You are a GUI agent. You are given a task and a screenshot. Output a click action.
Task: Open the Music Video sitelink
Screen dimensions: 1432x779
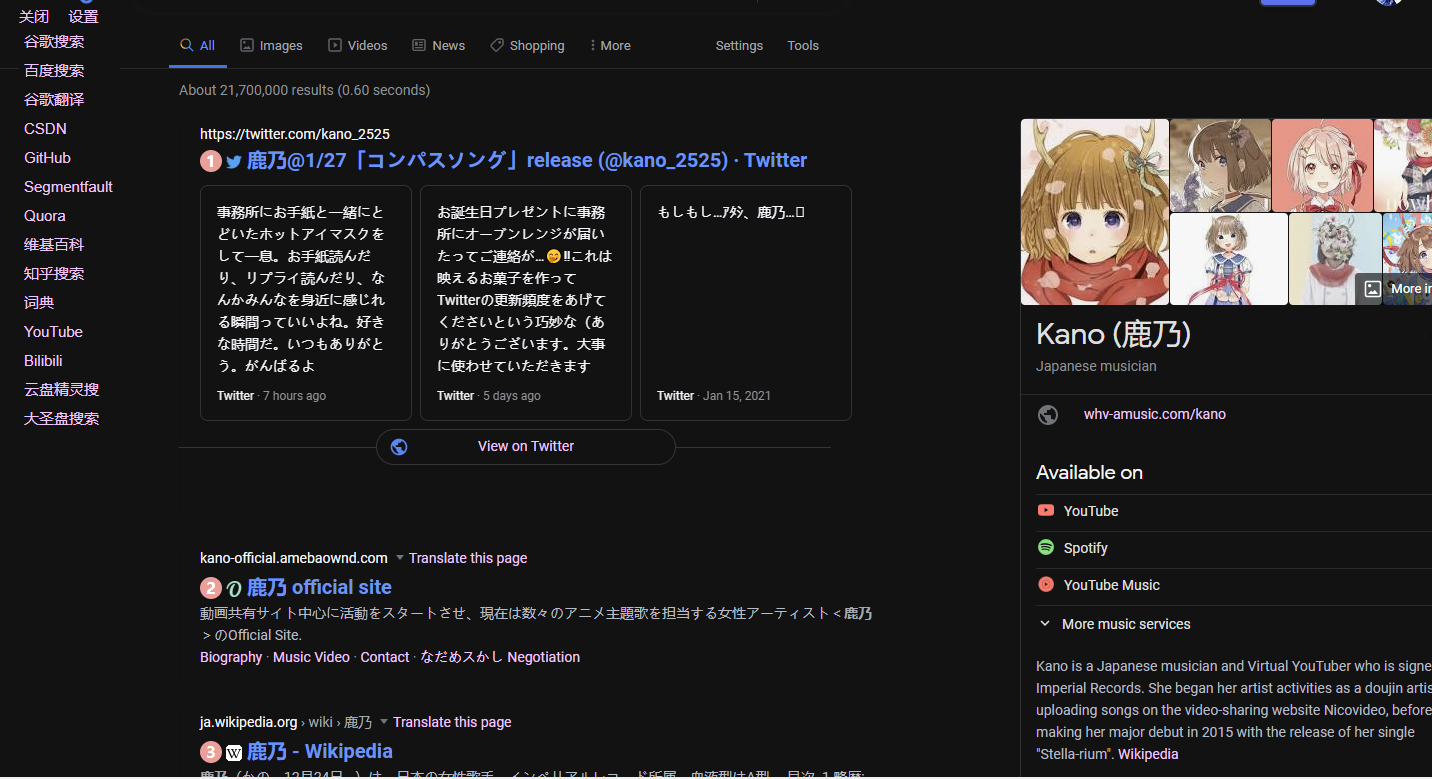[x=311, y=657]
